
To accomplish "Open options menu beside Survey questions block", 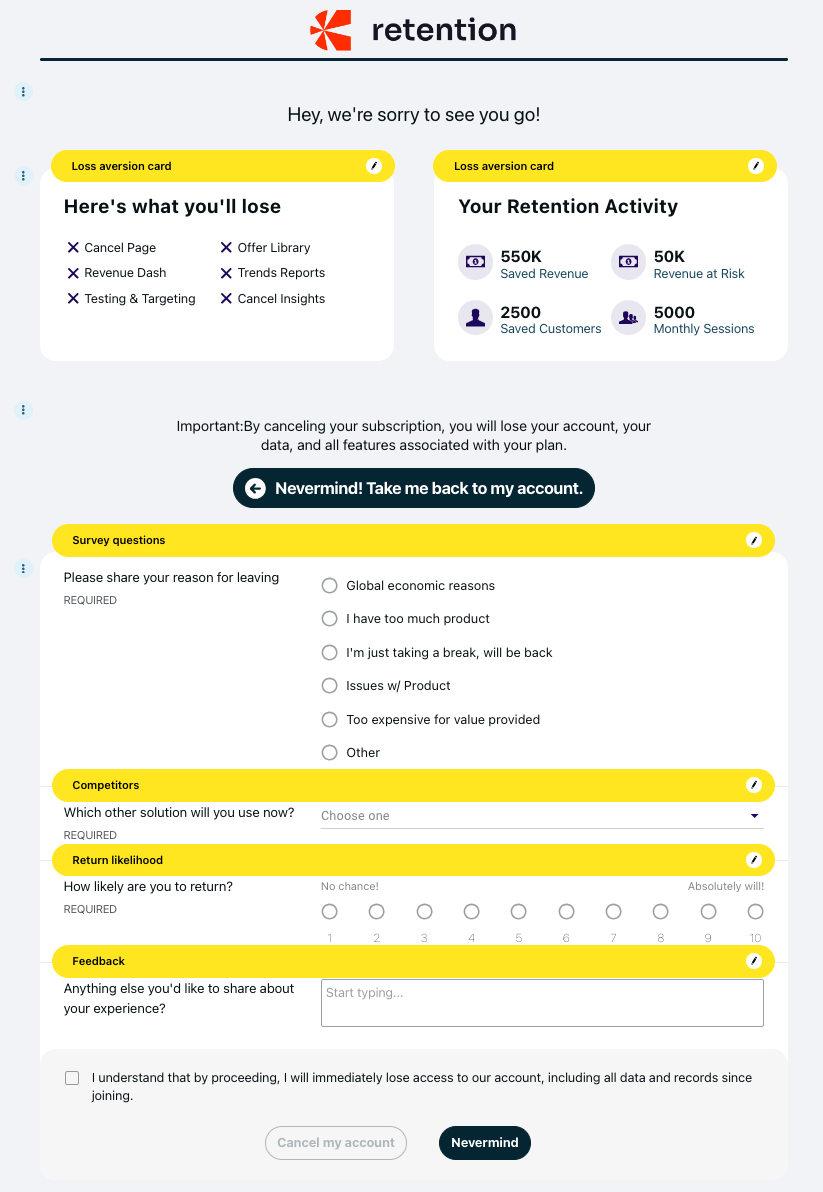I will (24, 569).
